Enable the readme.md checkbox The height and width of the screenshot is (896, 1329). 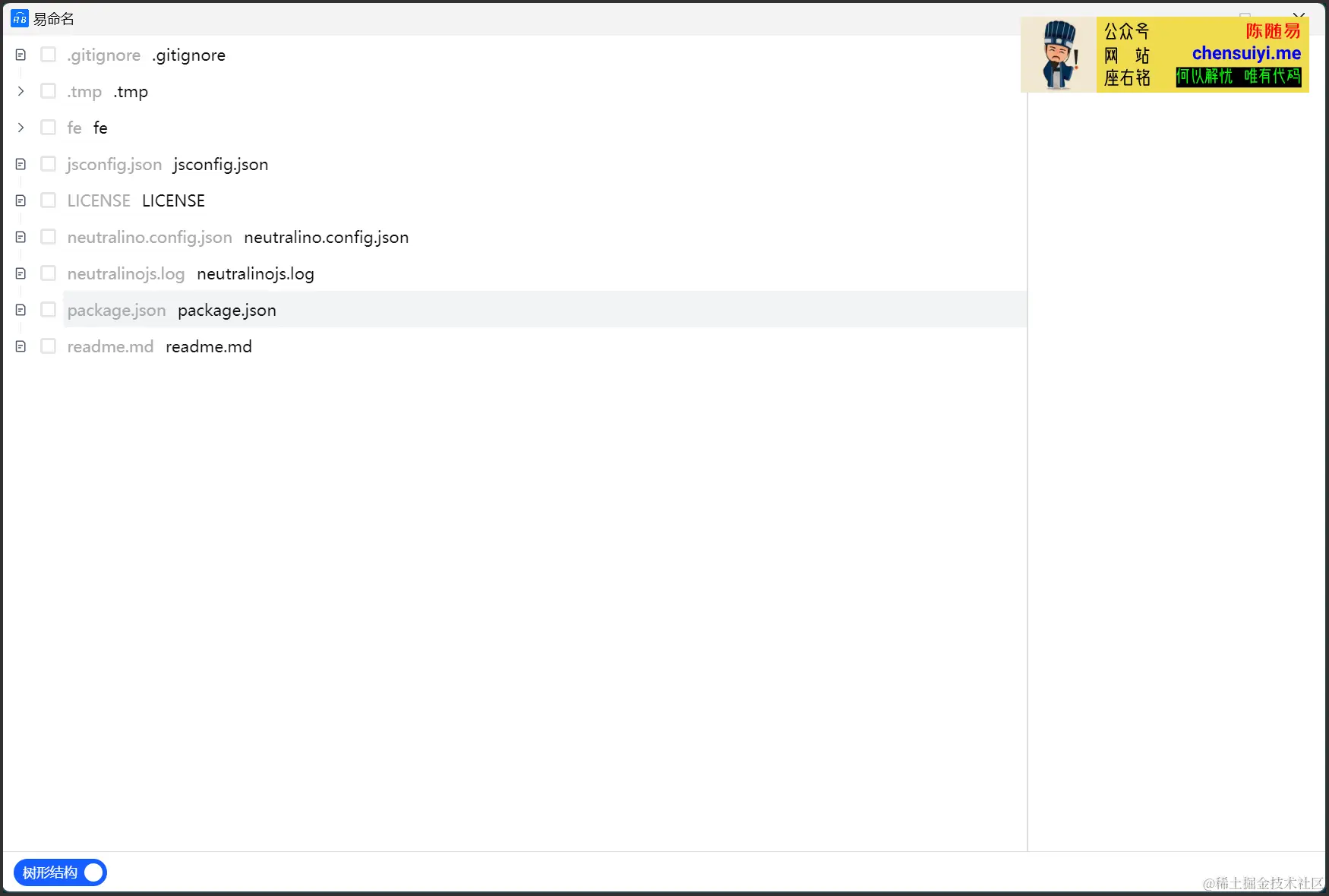(48, 346)
